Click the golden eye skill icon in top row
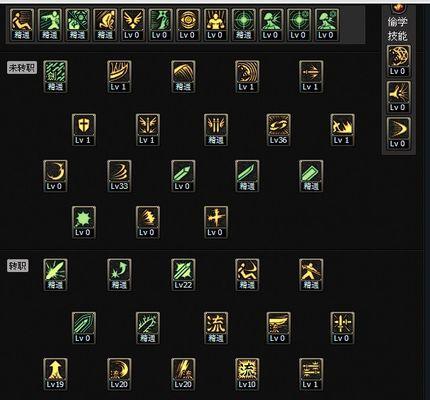The image size is (430, 400). 188,25
